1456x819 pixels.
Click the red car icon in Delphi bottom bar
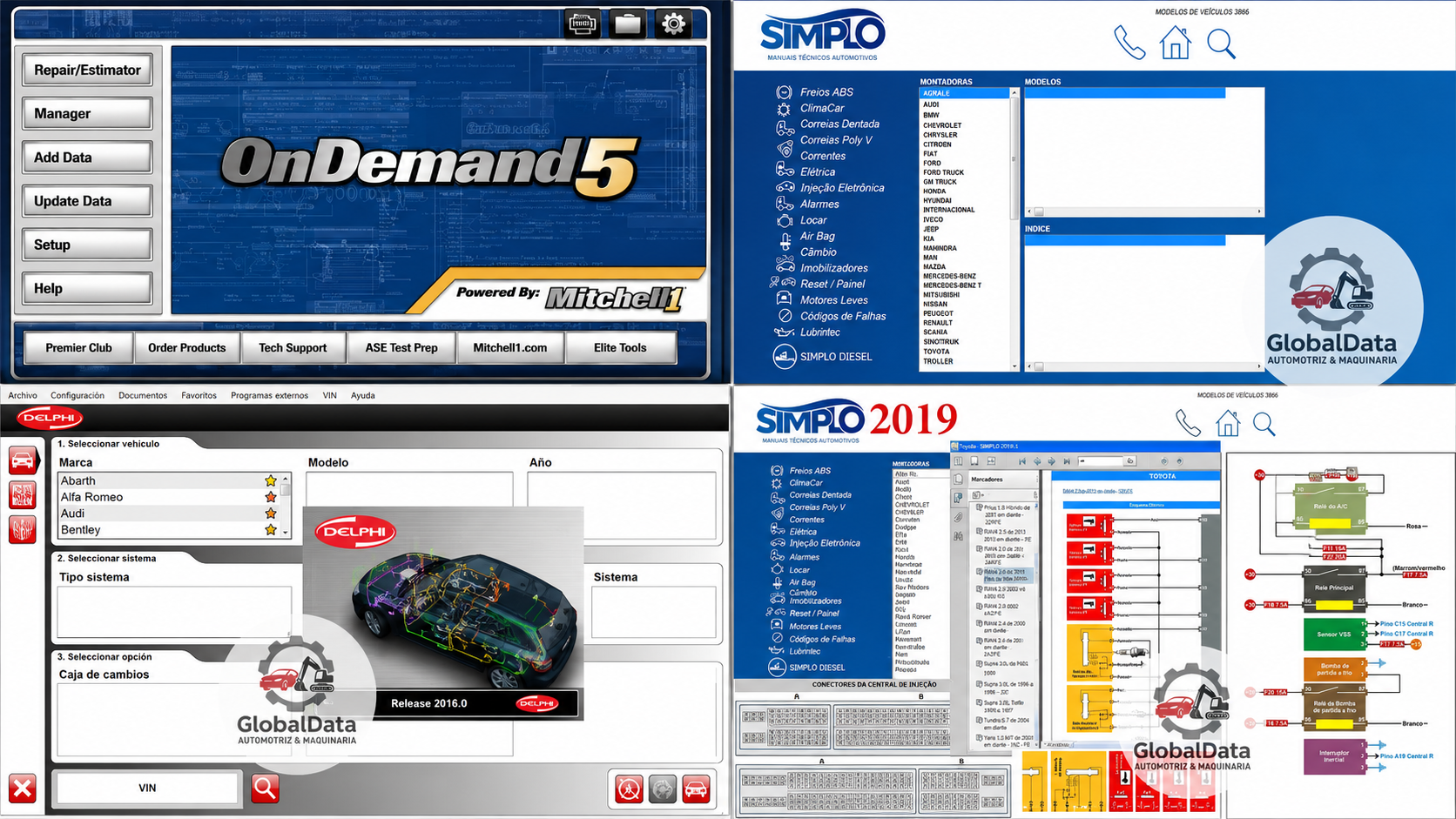pos(697,789)
